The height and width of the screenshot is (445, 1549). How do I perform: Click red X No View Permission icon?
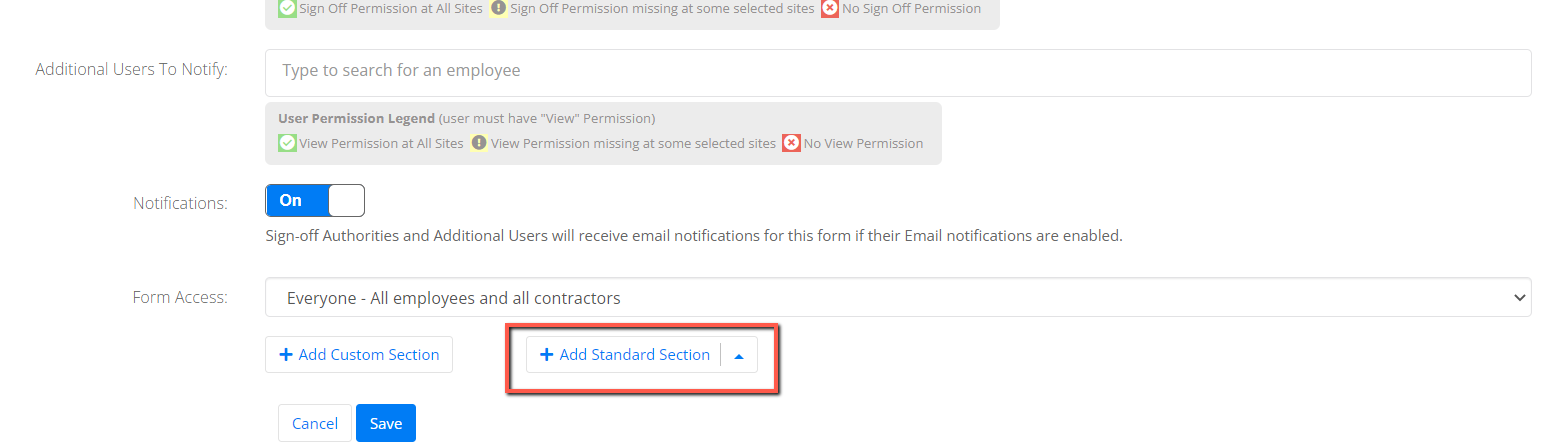(791, 143)
